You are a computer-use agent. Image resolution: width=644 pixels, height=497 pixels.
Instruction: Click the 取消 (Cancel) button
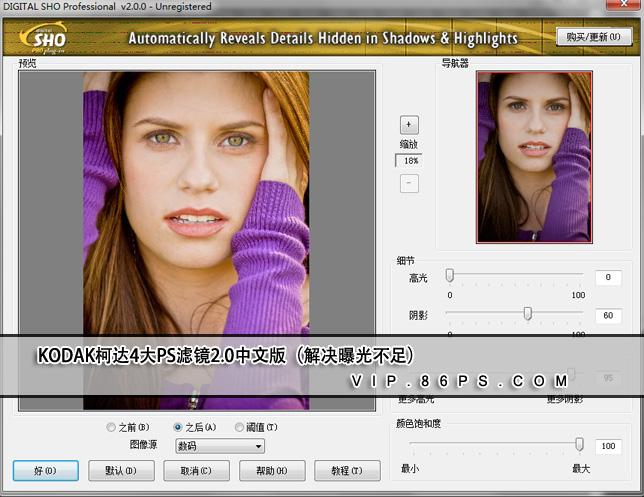click(196, 470)
